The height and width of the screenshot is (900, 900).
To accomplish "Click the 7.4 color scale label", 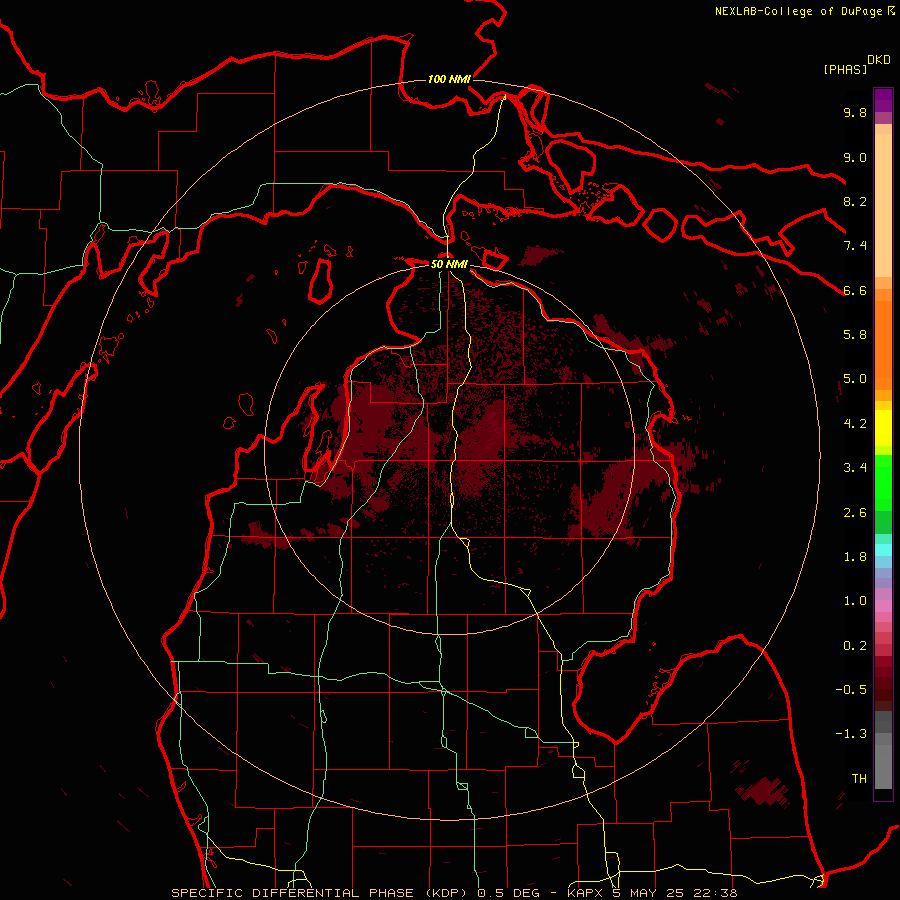I will [x=855, y=246].
